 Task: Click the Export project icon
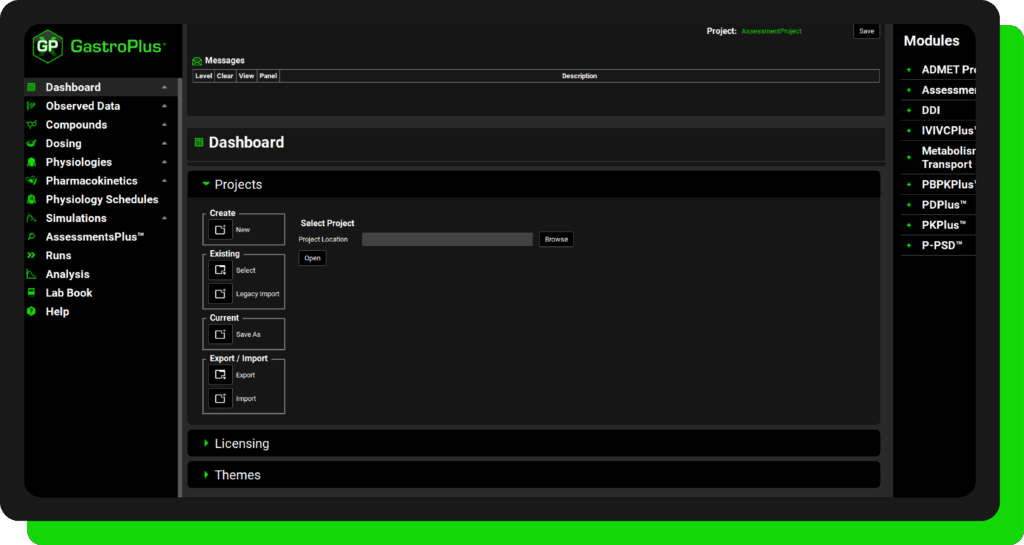[219, 375]
